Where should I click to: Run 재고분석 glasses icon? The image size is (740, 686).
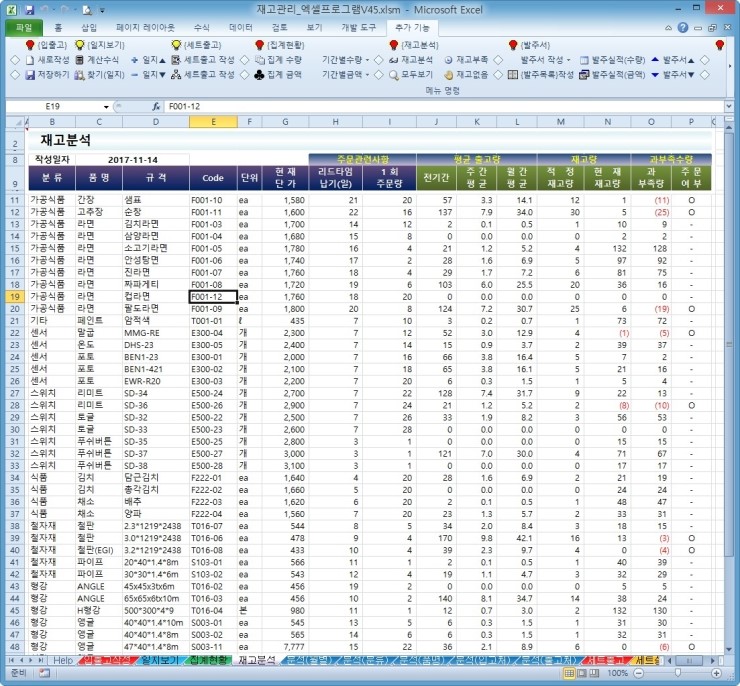click(x=394, y=60)
